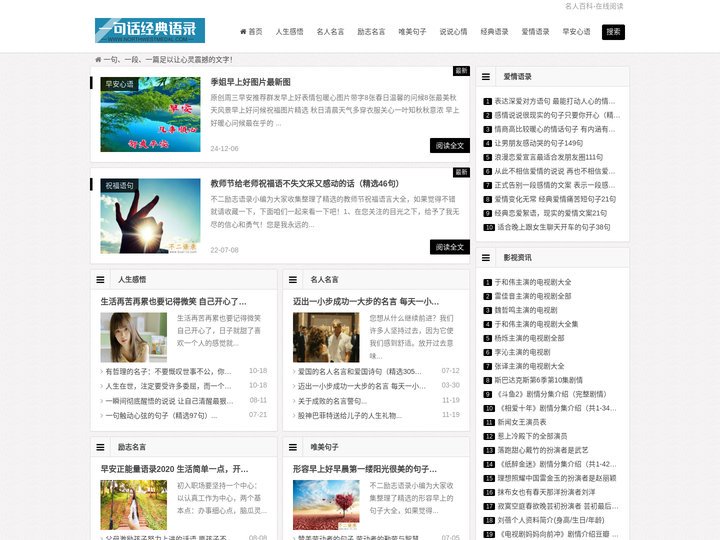
Task: Open article 教师节给老师祝福语不失文采又感动的话
Action: 305,184
